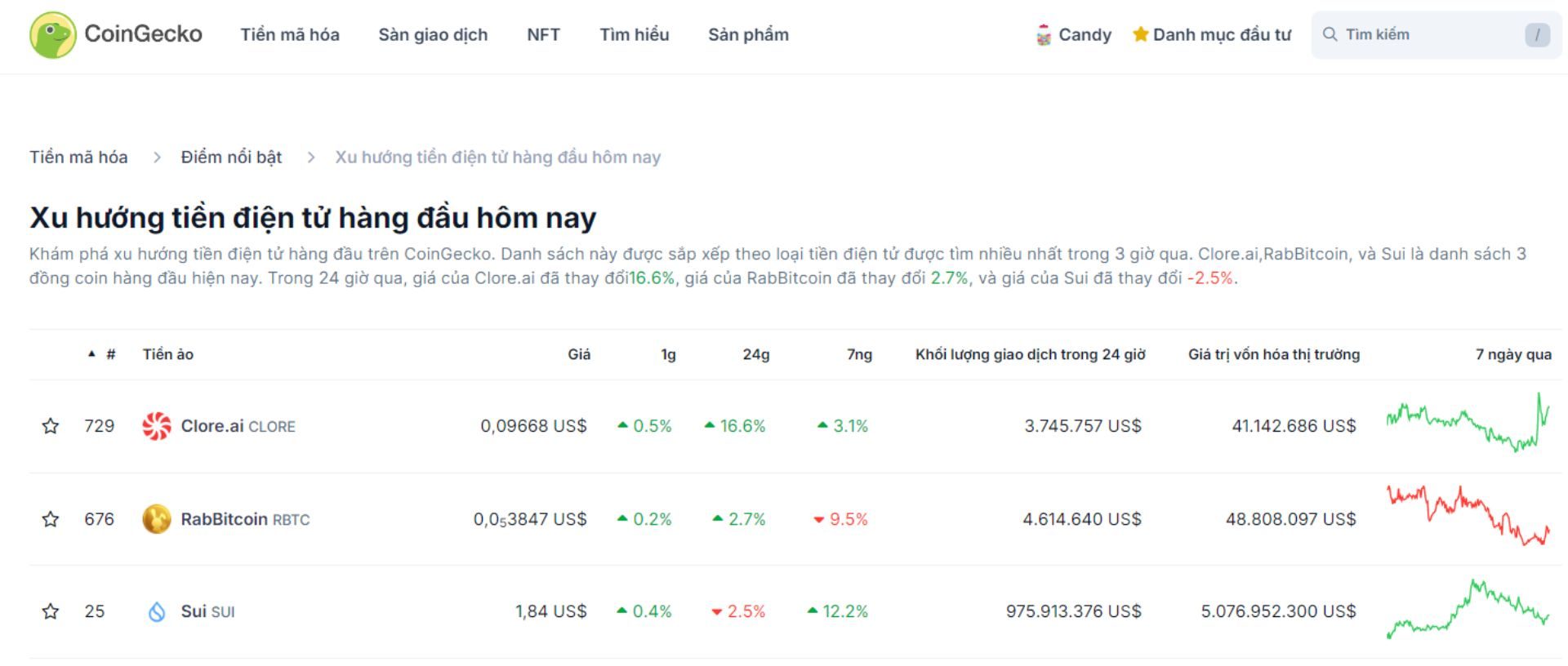1568x666 pixels.
Task: Toggle favorite star for Clore.ai
Action: click(x=51, y=426)
